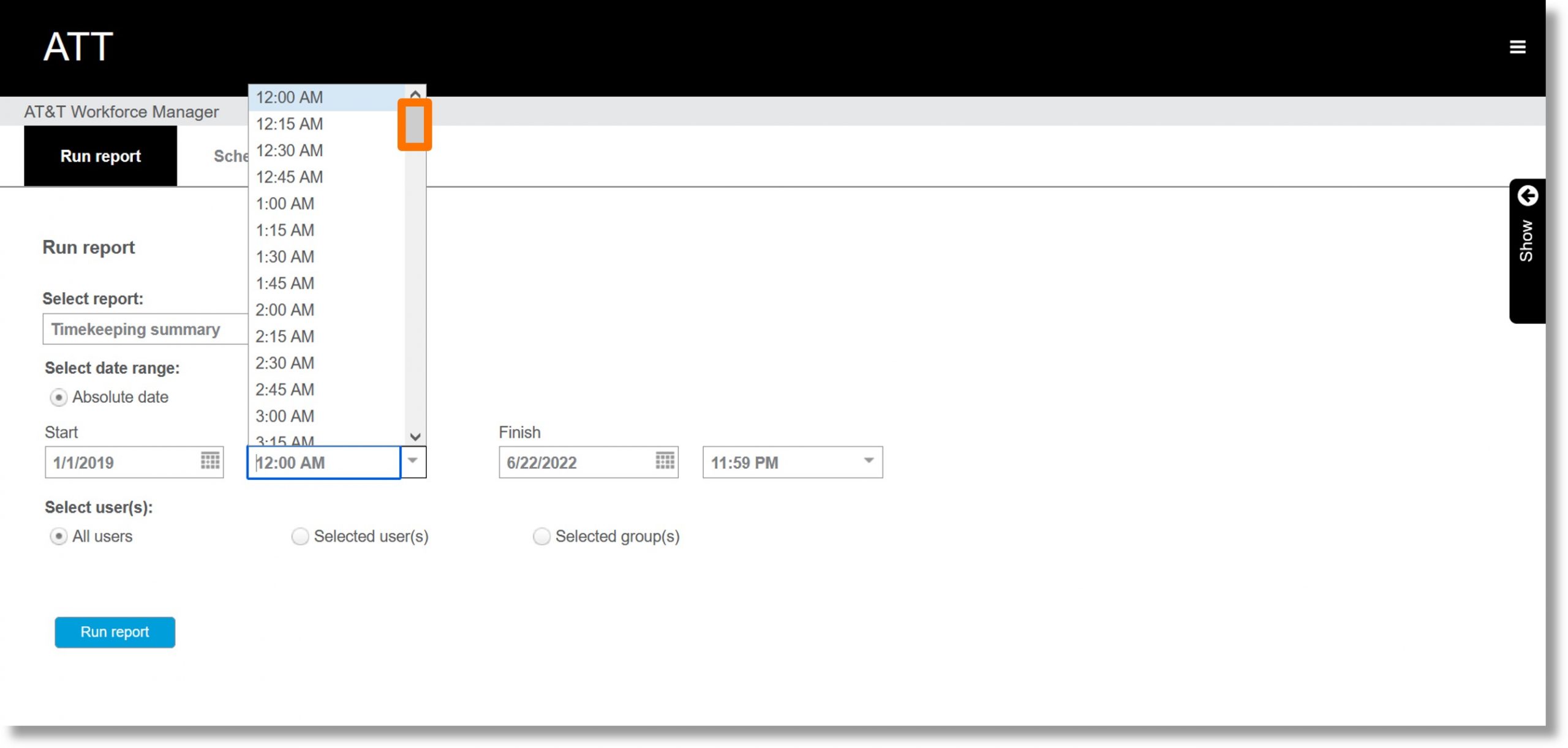Choose 1:00 AM from time list

pos(326,204)
